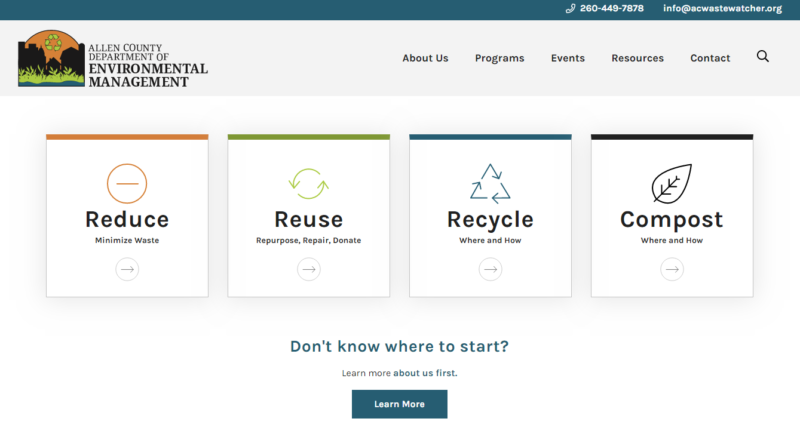Open the Resources navigation menu

(x=637, y=58)
